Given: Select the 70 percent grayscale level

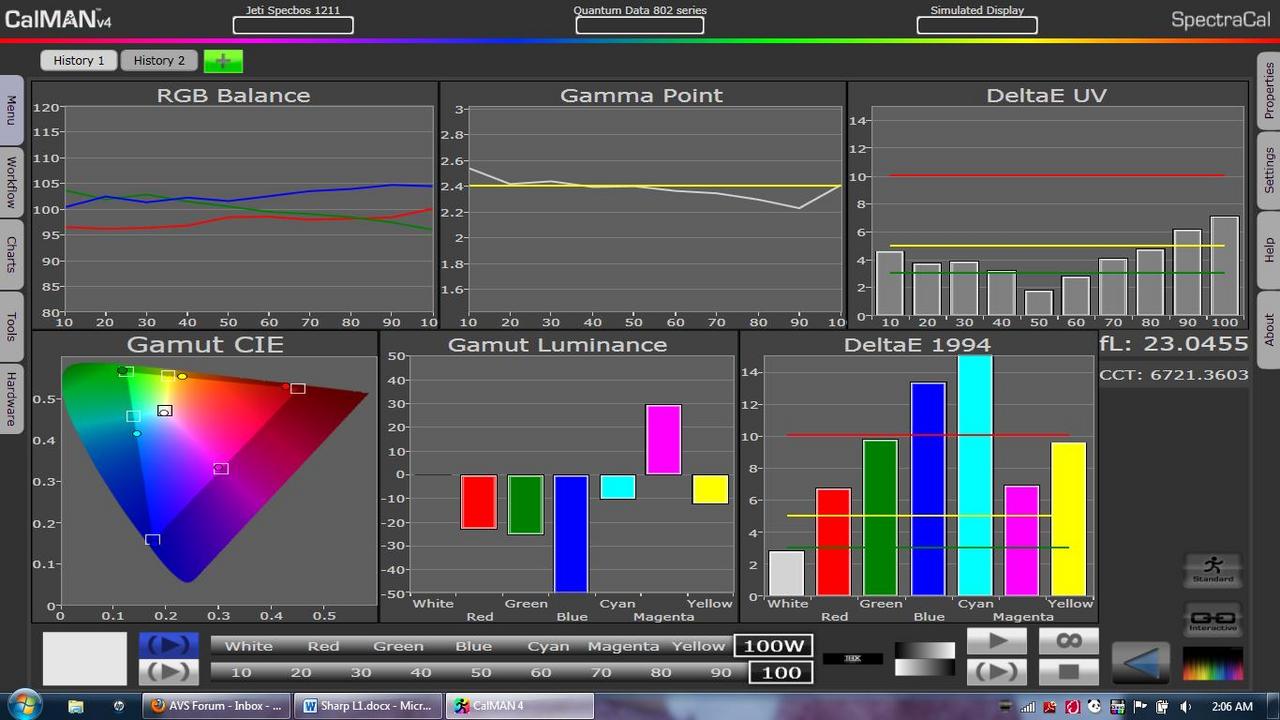Looking at the screenshot, I should [601, 672].
